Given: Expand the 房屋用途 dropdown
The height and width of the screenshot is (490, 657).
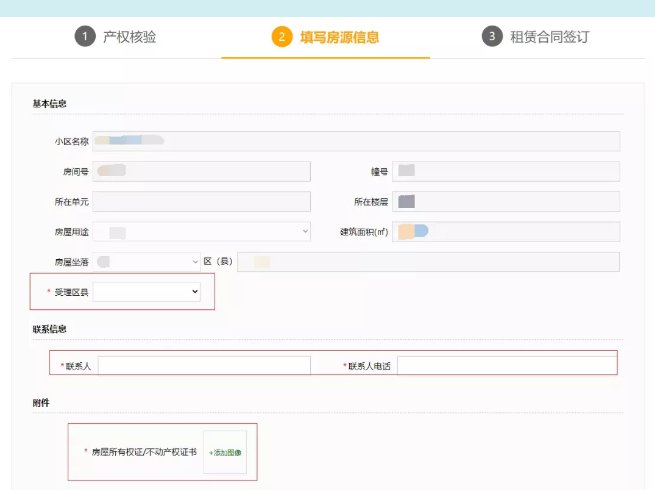Looking at the screenshot, I should tap(201, 232).
